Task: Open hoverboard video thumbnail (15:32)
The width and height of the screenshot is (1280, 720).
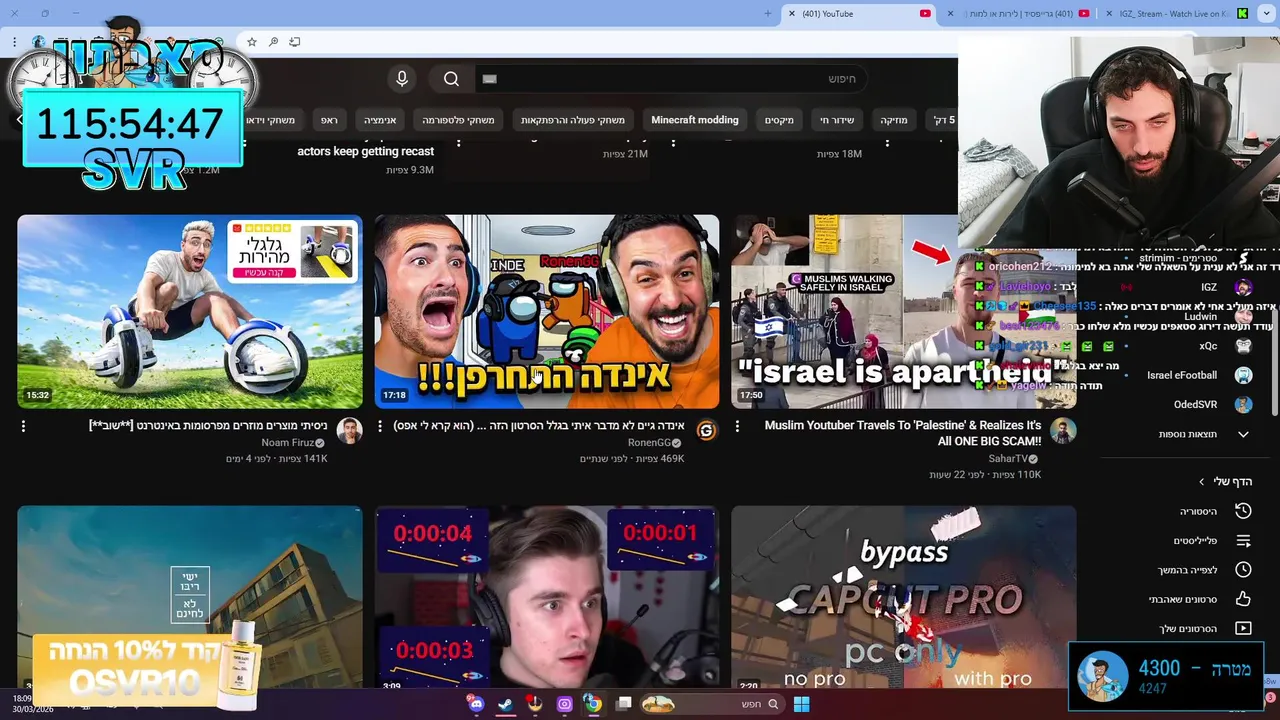Action: click(x=190, y=311)
